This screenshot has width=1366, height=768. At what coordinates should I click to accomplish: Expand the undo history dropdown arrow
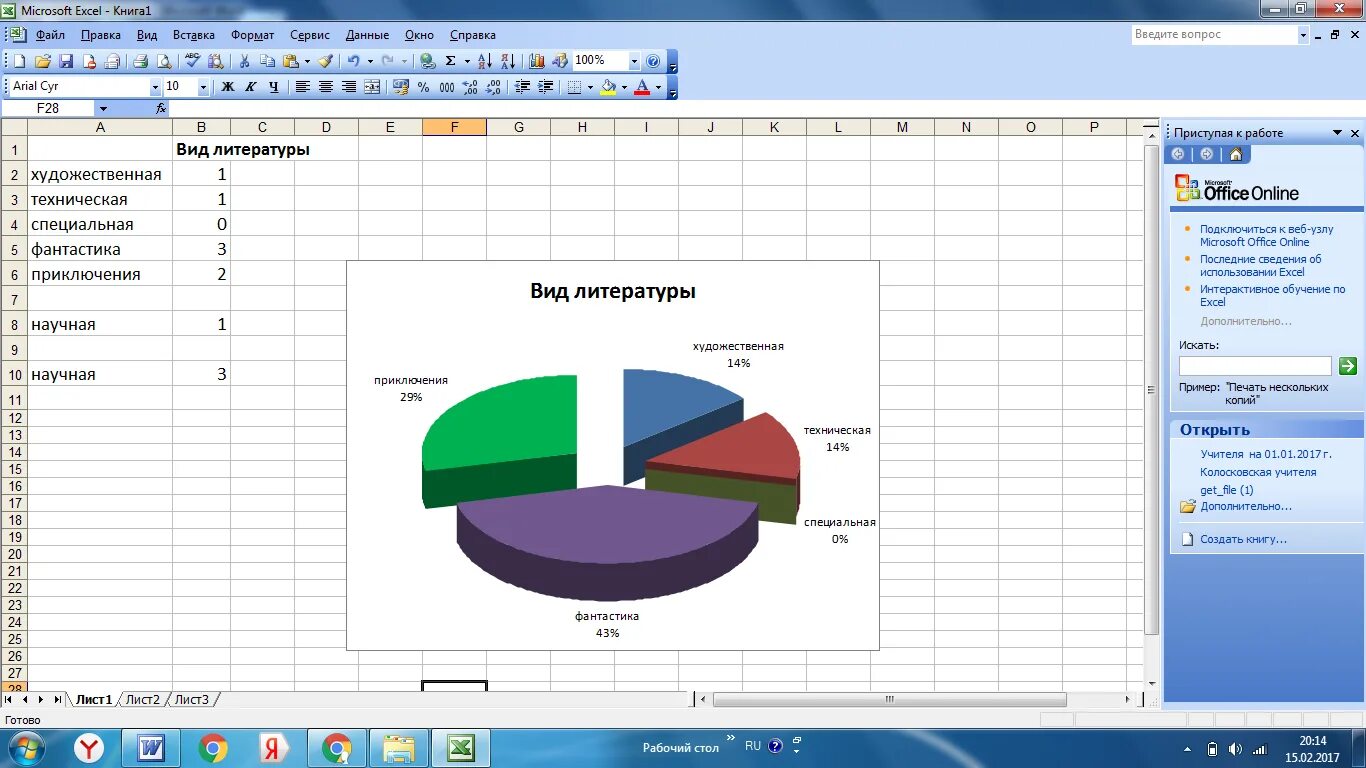pyautogui.click(x=370, y=61)
